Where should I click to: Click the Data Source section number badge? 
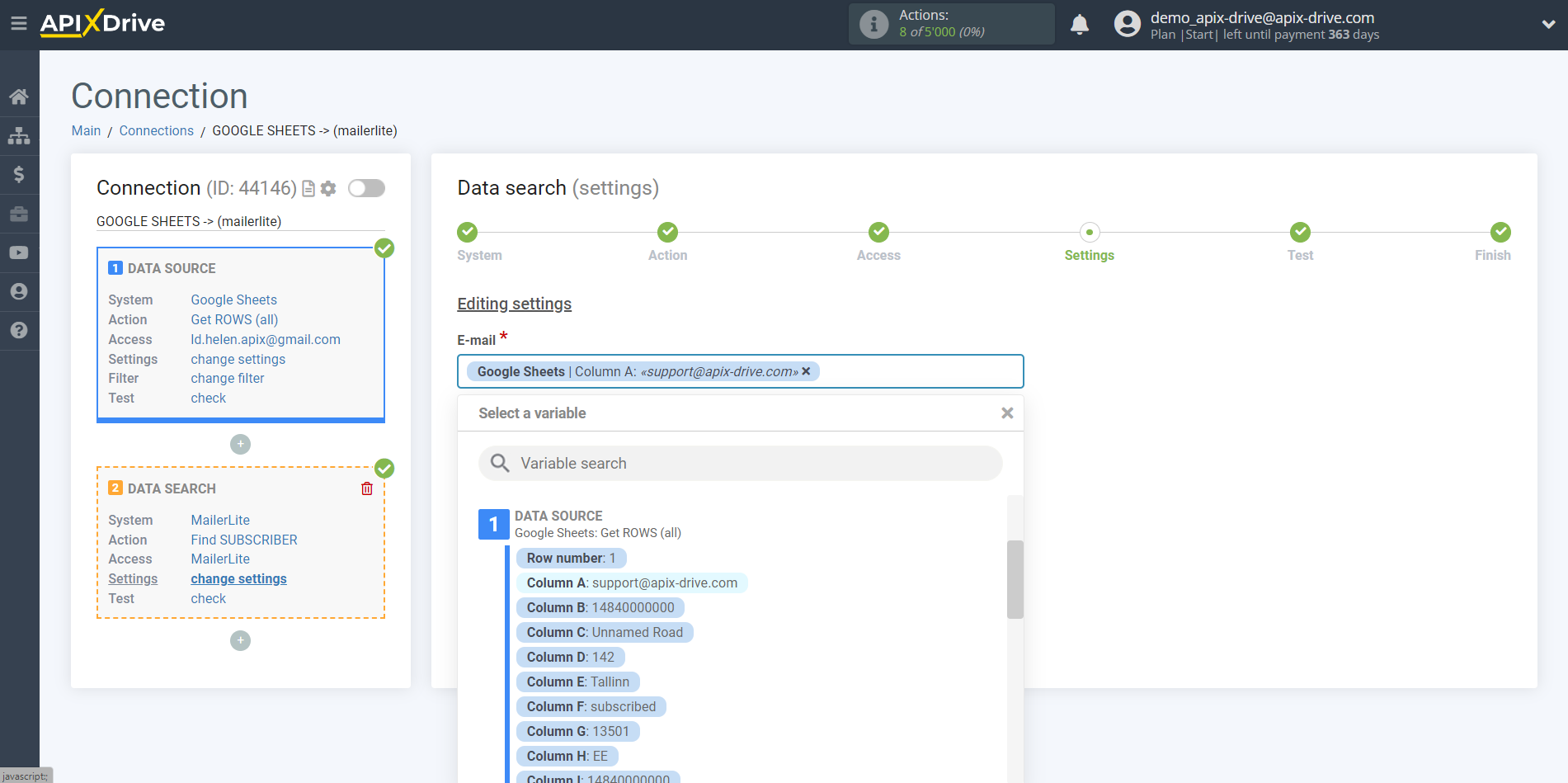tap(493, 524)
